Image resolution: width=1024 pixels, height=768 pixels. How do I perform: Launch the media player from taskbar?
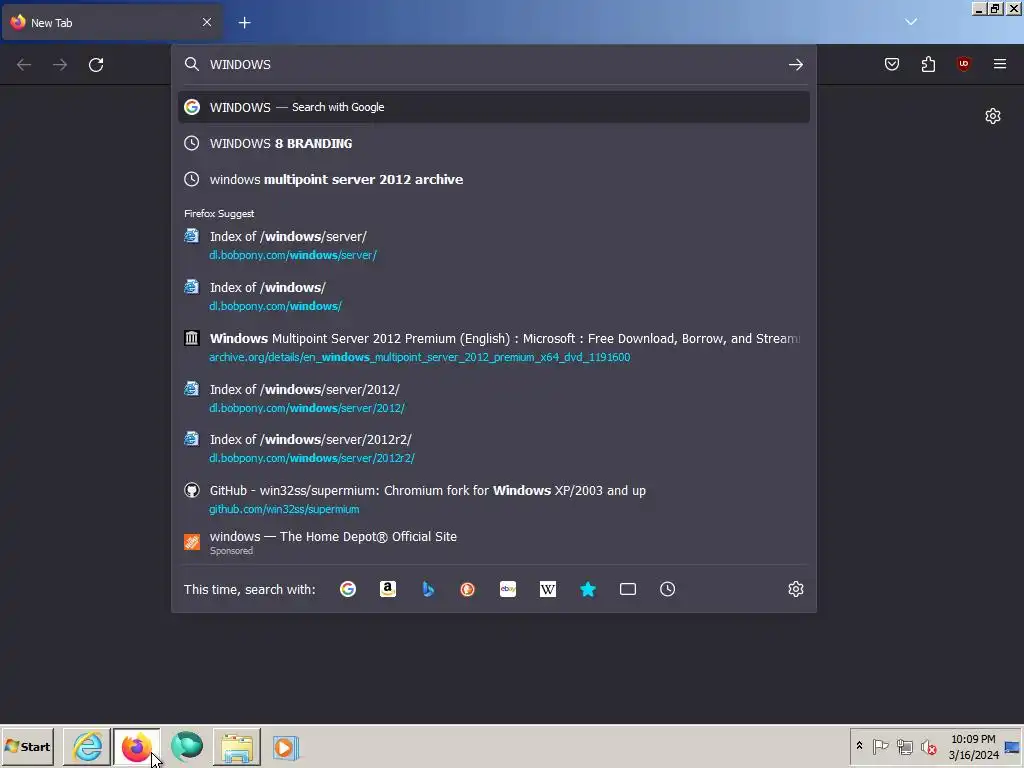click(x=286, y=746)
